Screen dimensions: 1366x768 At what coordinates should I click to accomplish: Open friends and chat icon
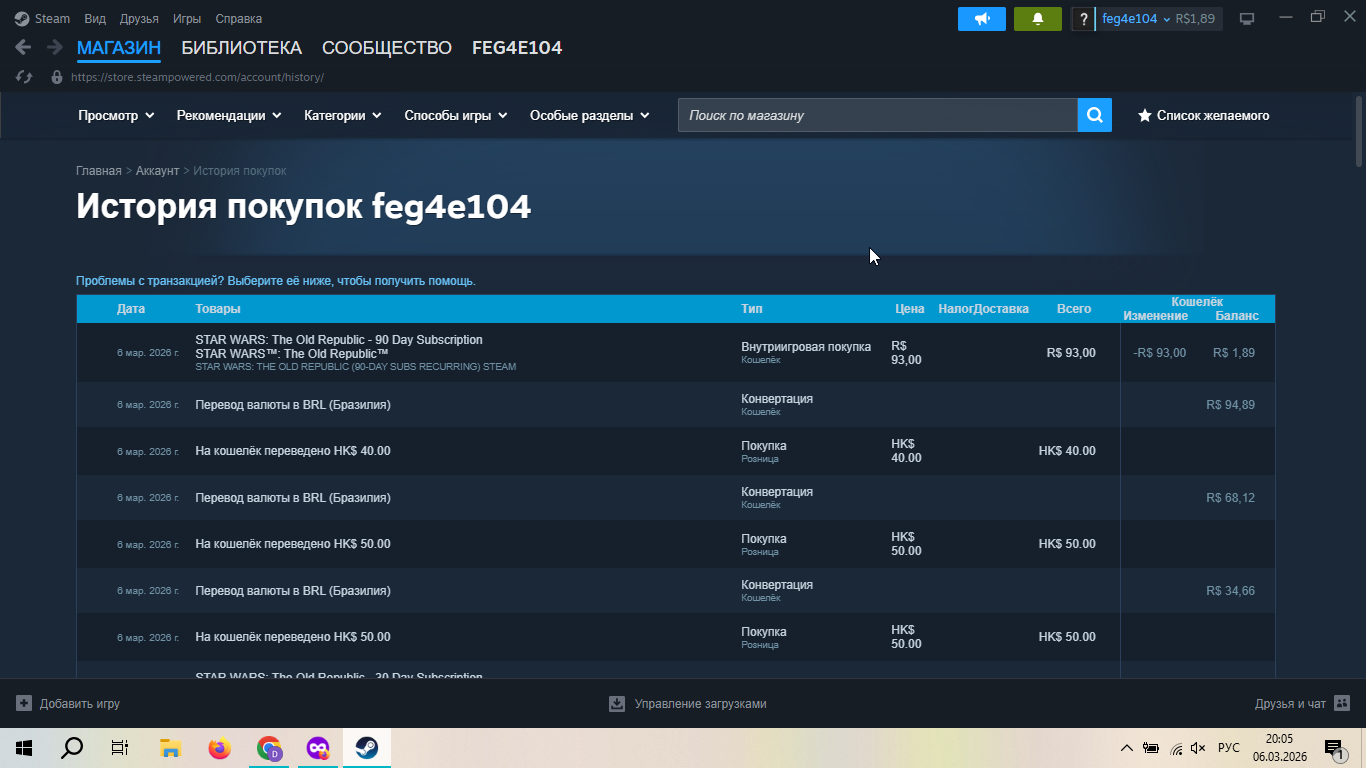1342,704
